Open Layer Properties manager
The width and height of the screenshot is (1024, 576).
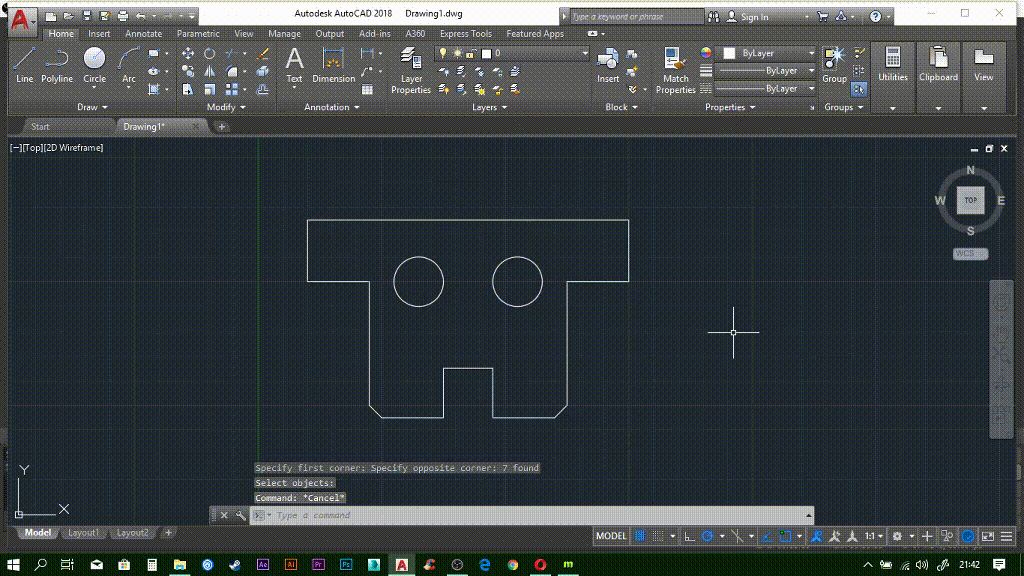coord(411,71)
